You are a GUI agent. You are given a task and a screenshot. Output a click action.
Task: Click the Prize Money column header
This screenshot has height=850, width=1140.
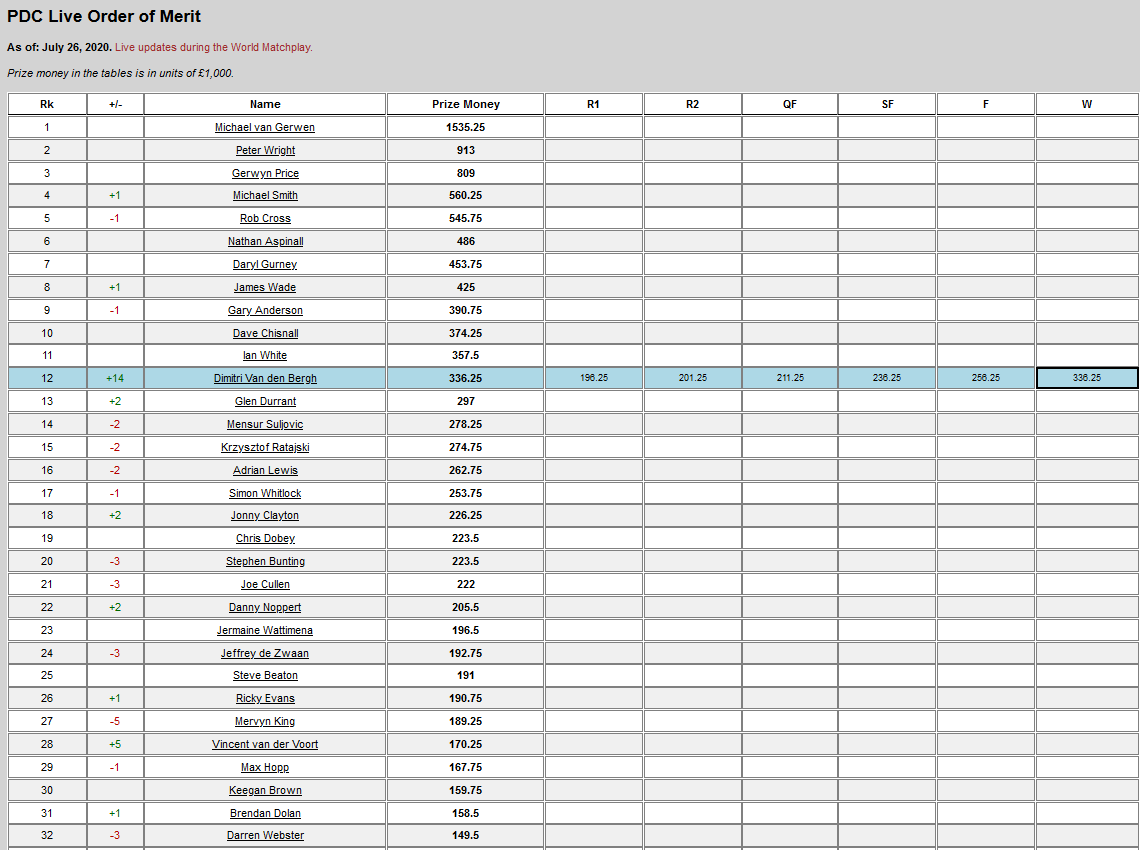click(x=465, y=104)
